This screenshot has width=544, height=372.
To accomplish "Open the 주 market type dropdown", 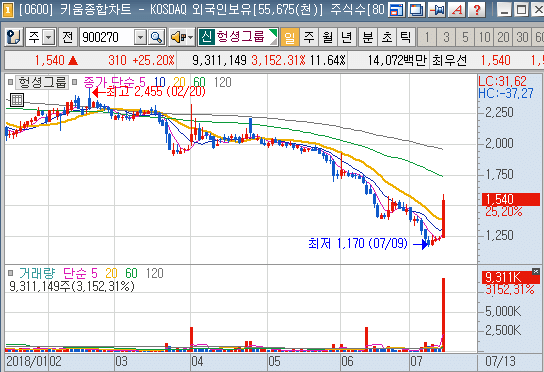I will tap(49, 37).
